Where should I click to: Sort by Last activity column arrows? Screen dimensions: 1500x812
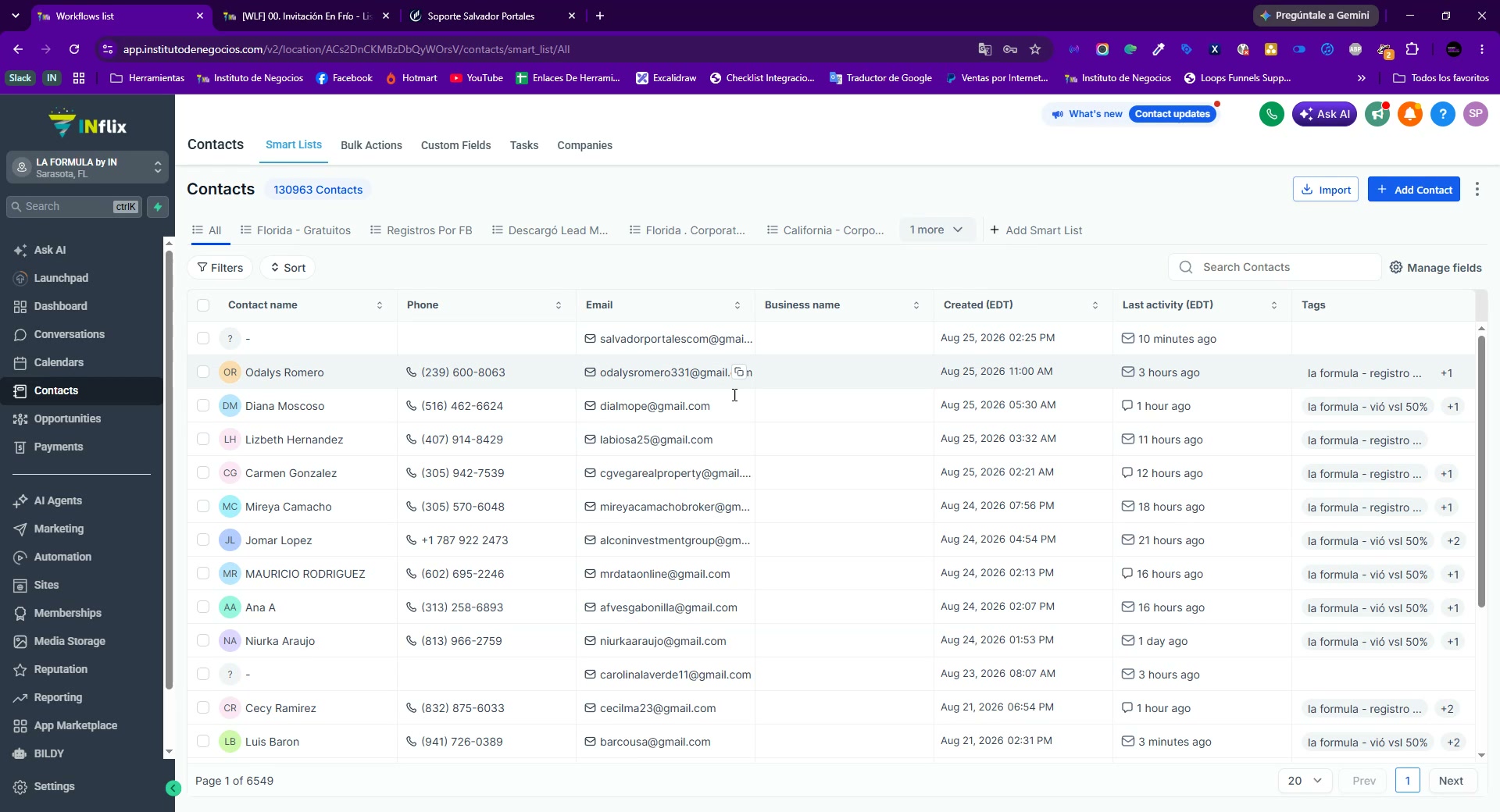click(x=1274, y=305)
